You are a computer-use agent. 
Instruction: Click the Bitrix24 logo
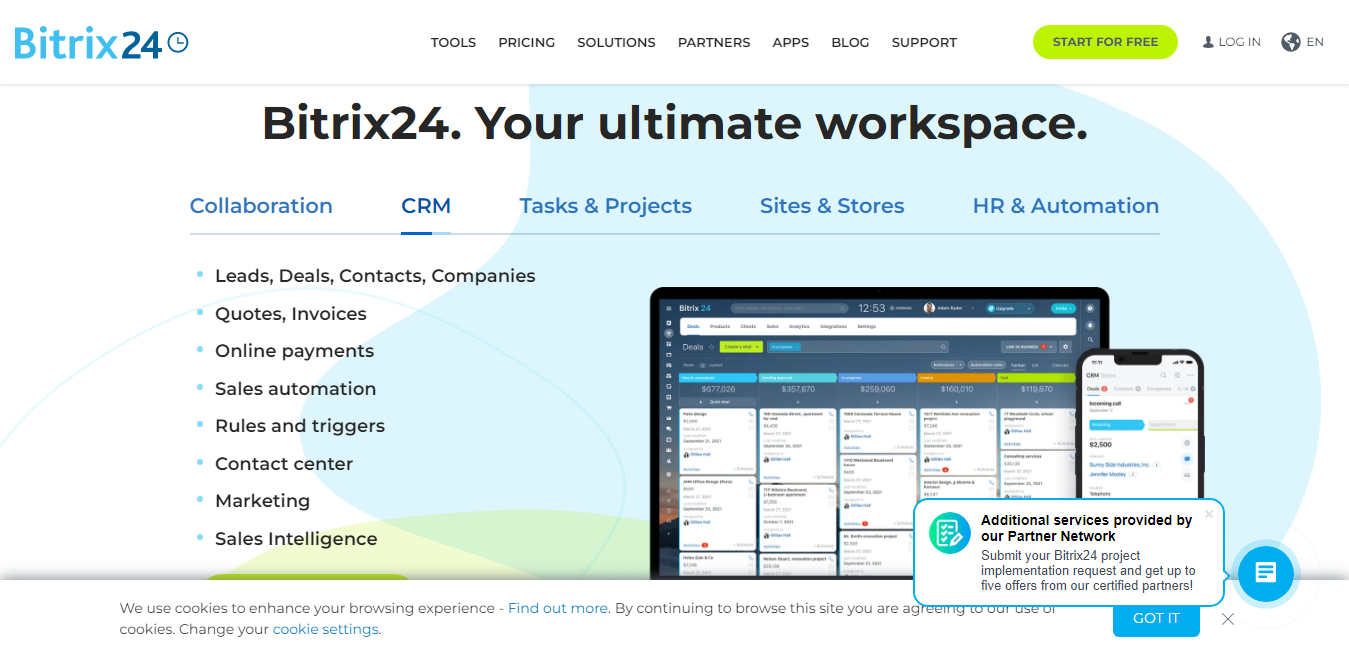tap(101, 42)
